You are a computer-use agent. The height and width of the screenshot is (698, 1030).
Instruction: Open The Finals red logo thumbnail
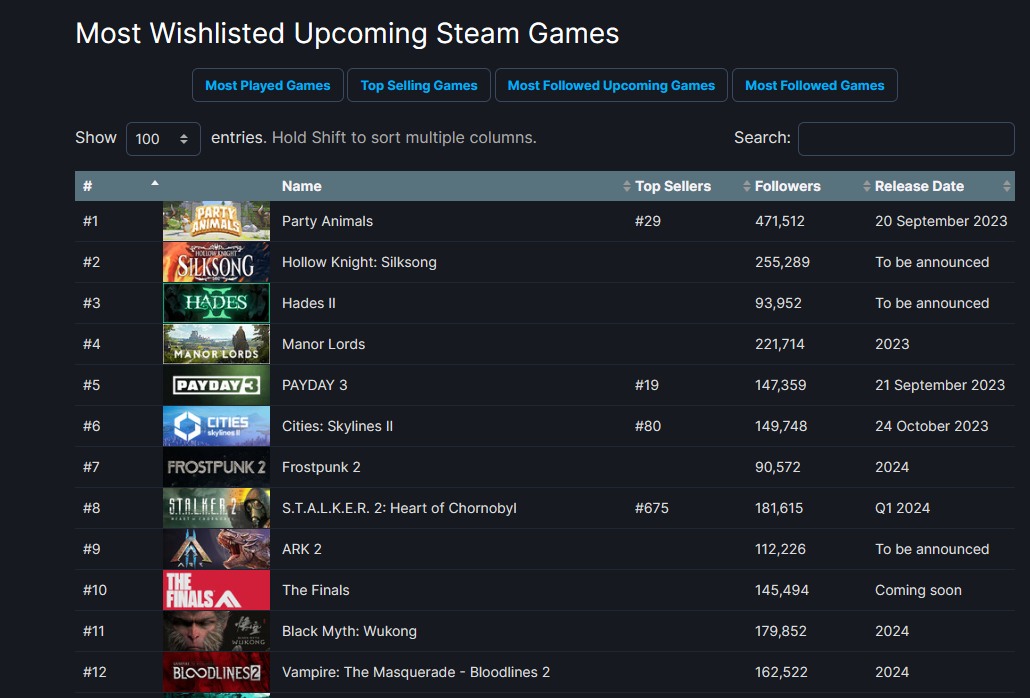pos(216,590)
